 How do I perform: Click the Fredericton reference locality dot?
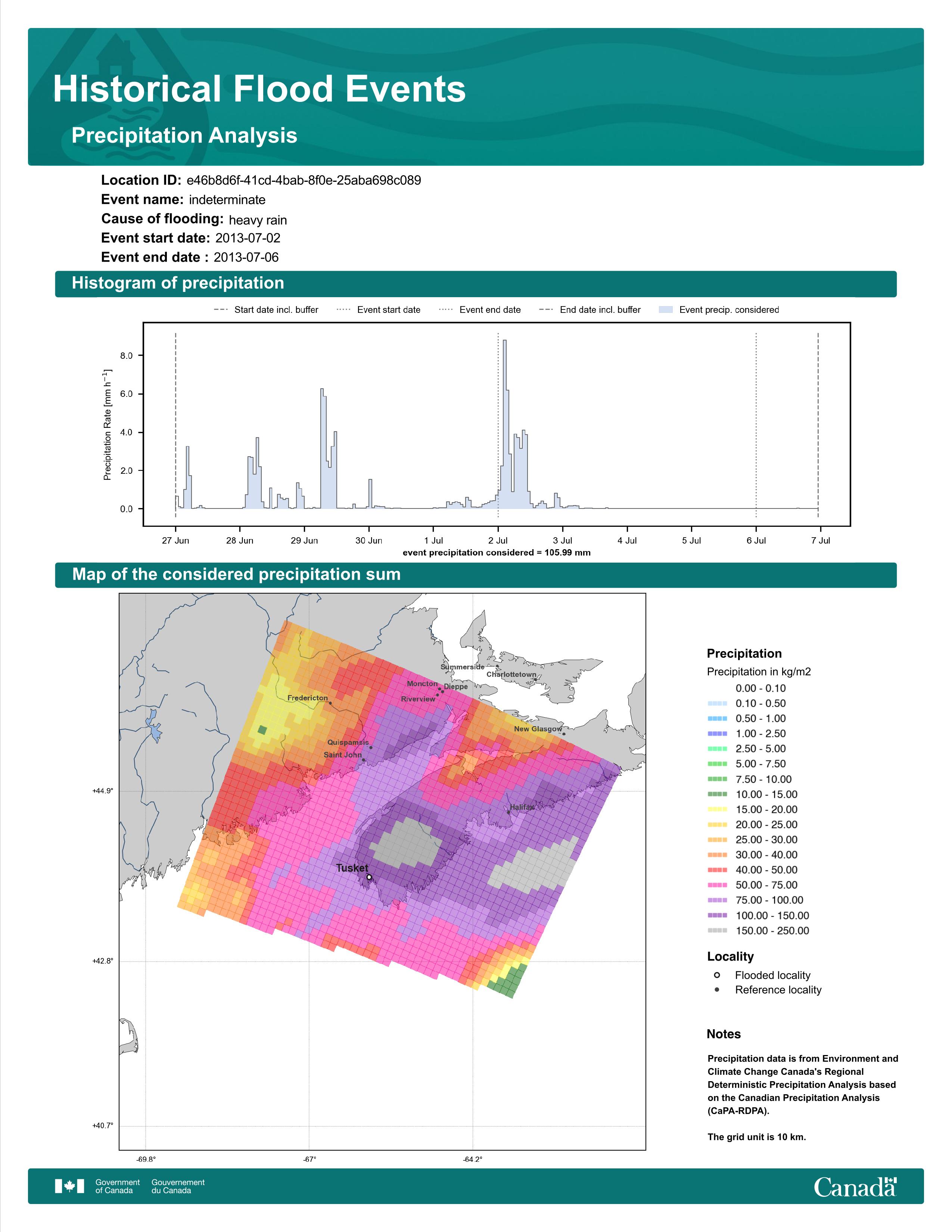pyautogui.click(x=330, y=703)
